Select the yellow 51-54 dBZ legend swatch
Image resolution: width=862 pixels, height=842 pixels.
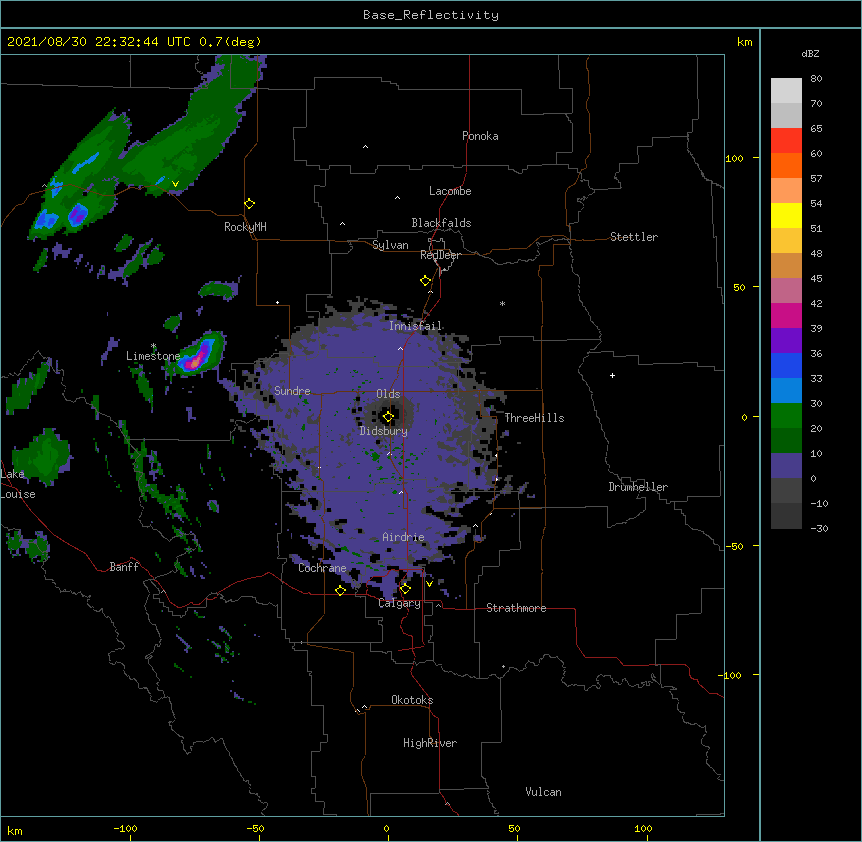pyautogui.click(x=786, y=215)
